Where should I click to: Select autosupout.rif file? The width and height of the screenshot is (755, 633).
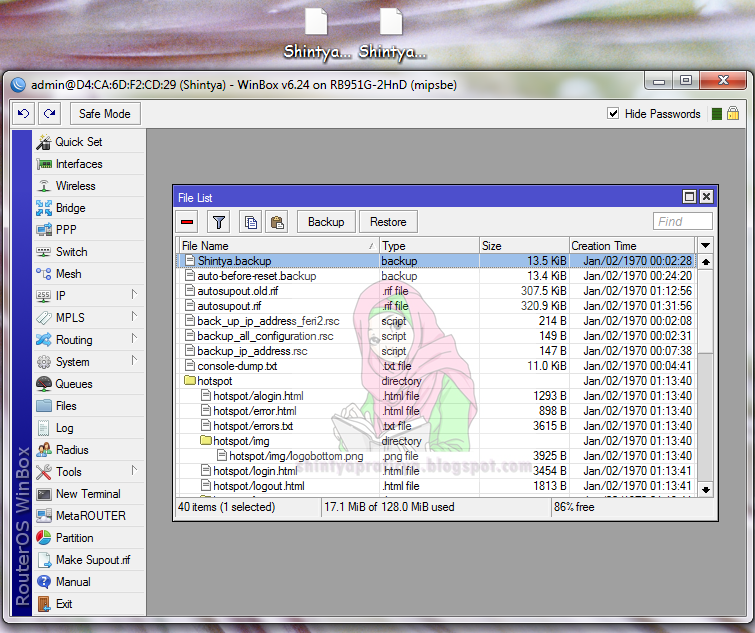click(436, 306)
